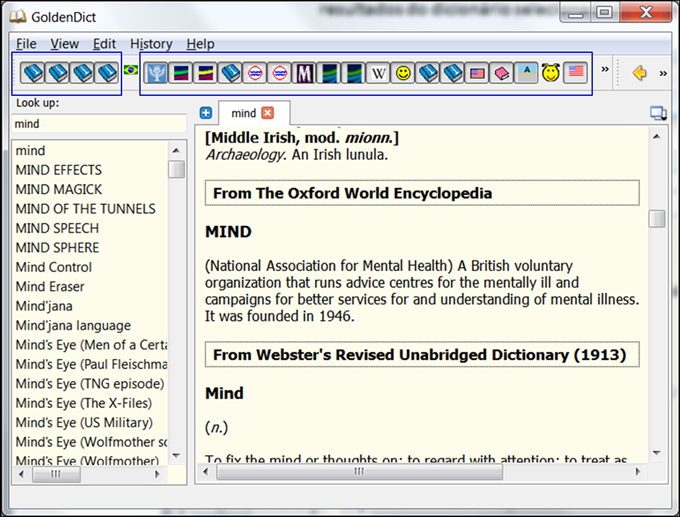Open the Edit menu
Screen dimensions: 680x517
coord(104,44)
